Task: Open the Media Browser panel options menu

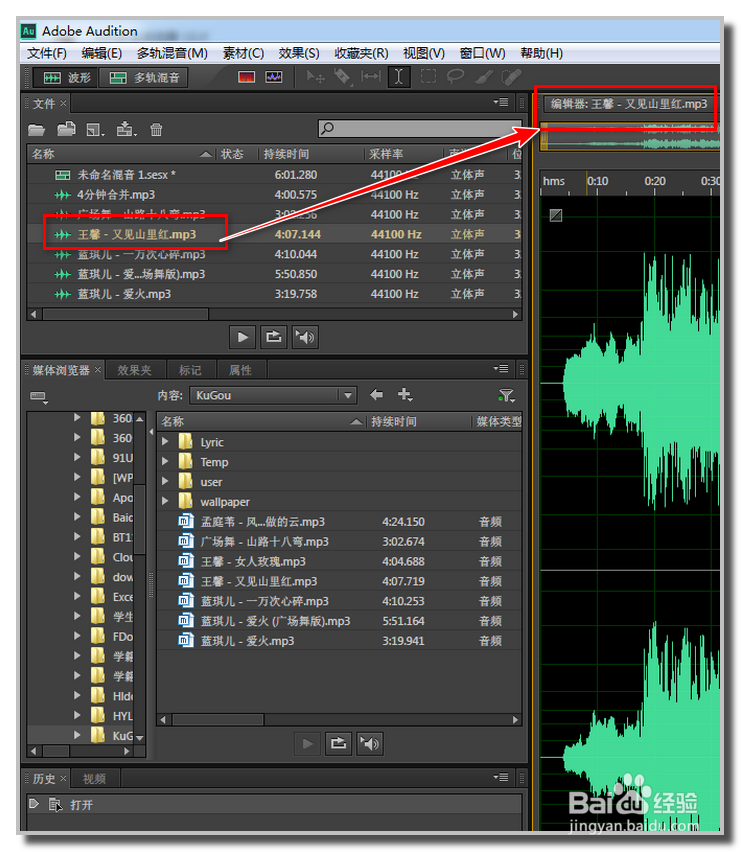Action: pos(501,369)
